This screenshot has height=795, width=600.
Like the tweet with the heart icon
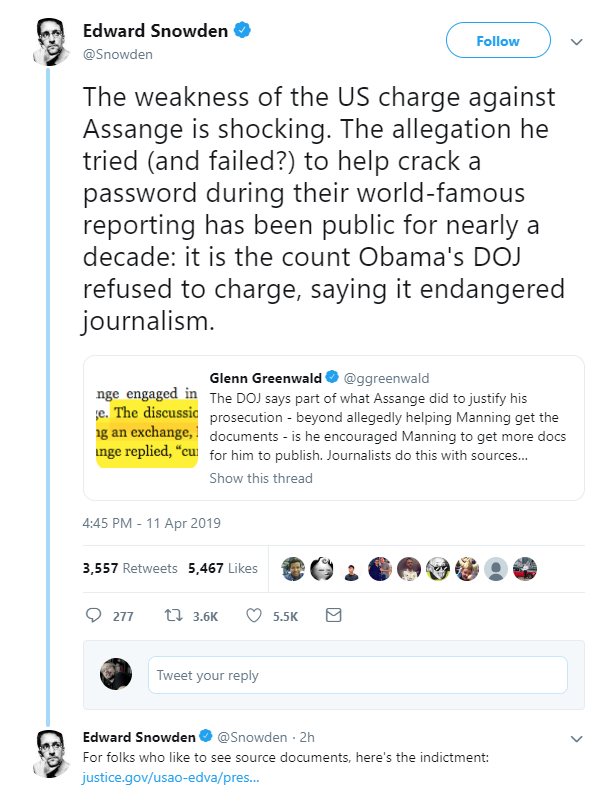(x=254, y=616)
